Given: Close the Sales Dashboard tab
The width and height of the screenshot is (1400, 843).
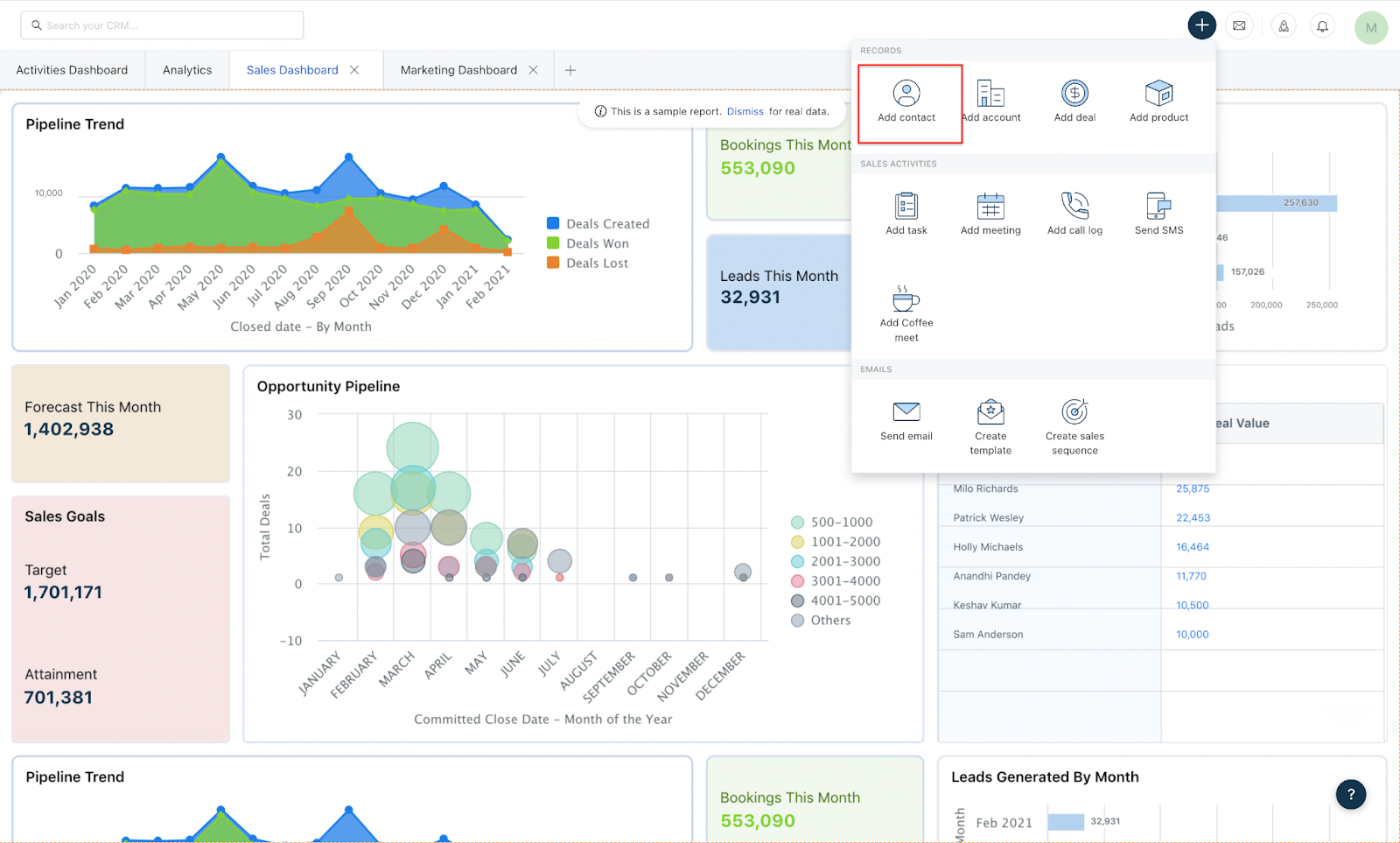Looking at the screenshot, I should [x=354, y=70].
